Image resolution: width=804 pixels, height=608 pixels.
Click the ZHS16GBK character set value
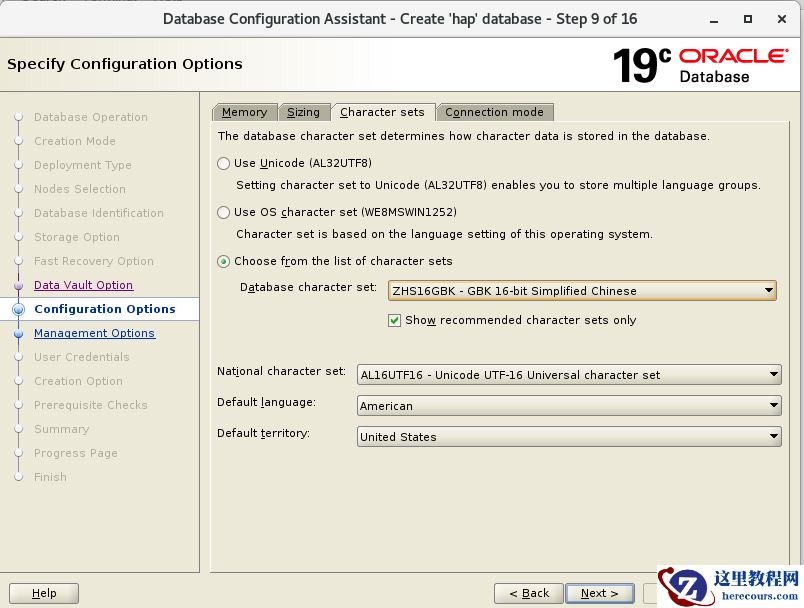pos(514,291)
